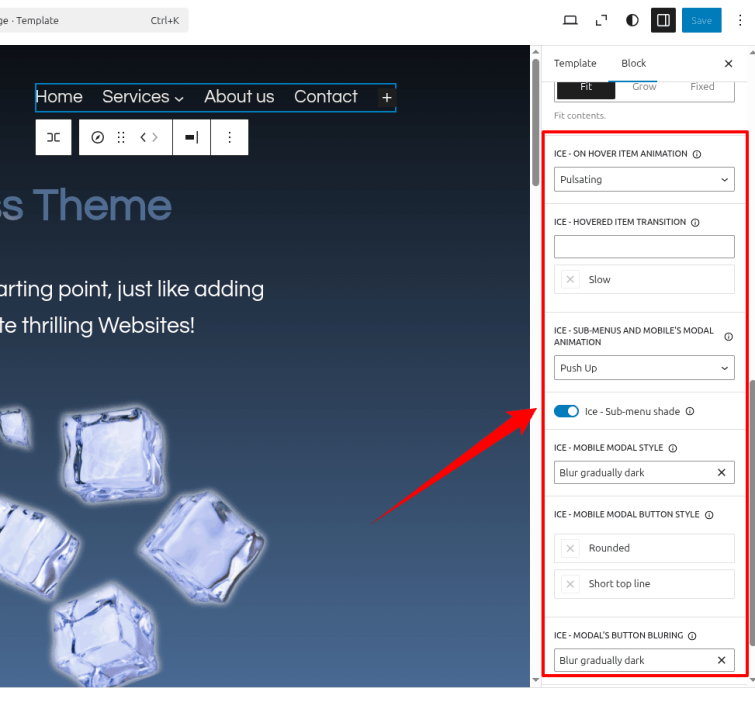
Task: Select the parent block icon in toolbar
Action: click(53, 137)
